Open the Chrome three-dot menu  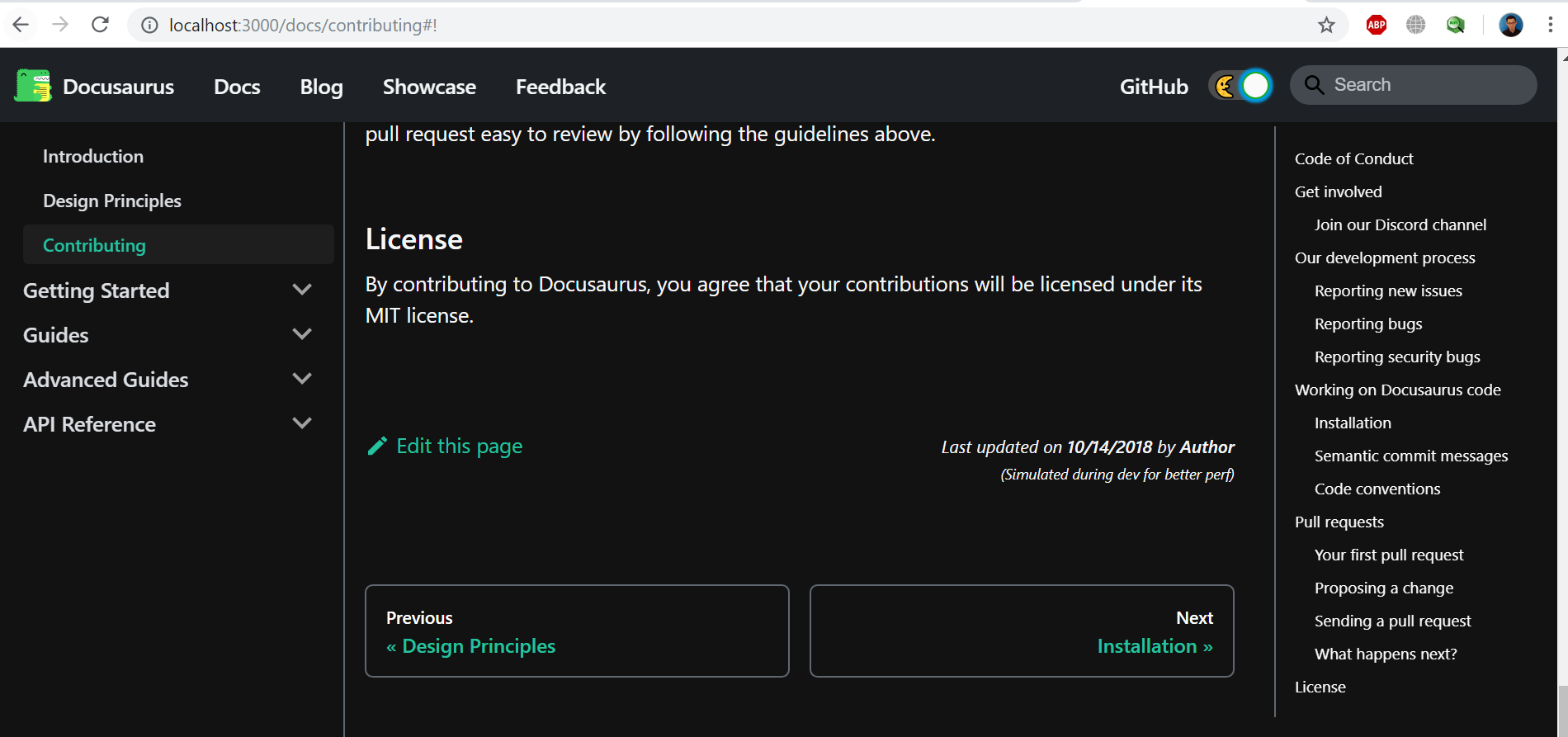click(1551, 26)
